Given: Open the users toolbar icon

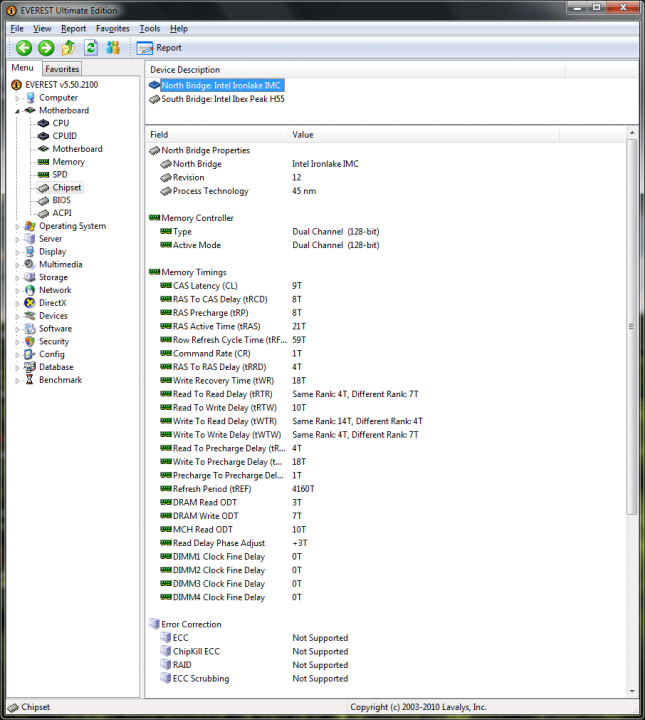Looking at the screenshot, I should point(113,48).
